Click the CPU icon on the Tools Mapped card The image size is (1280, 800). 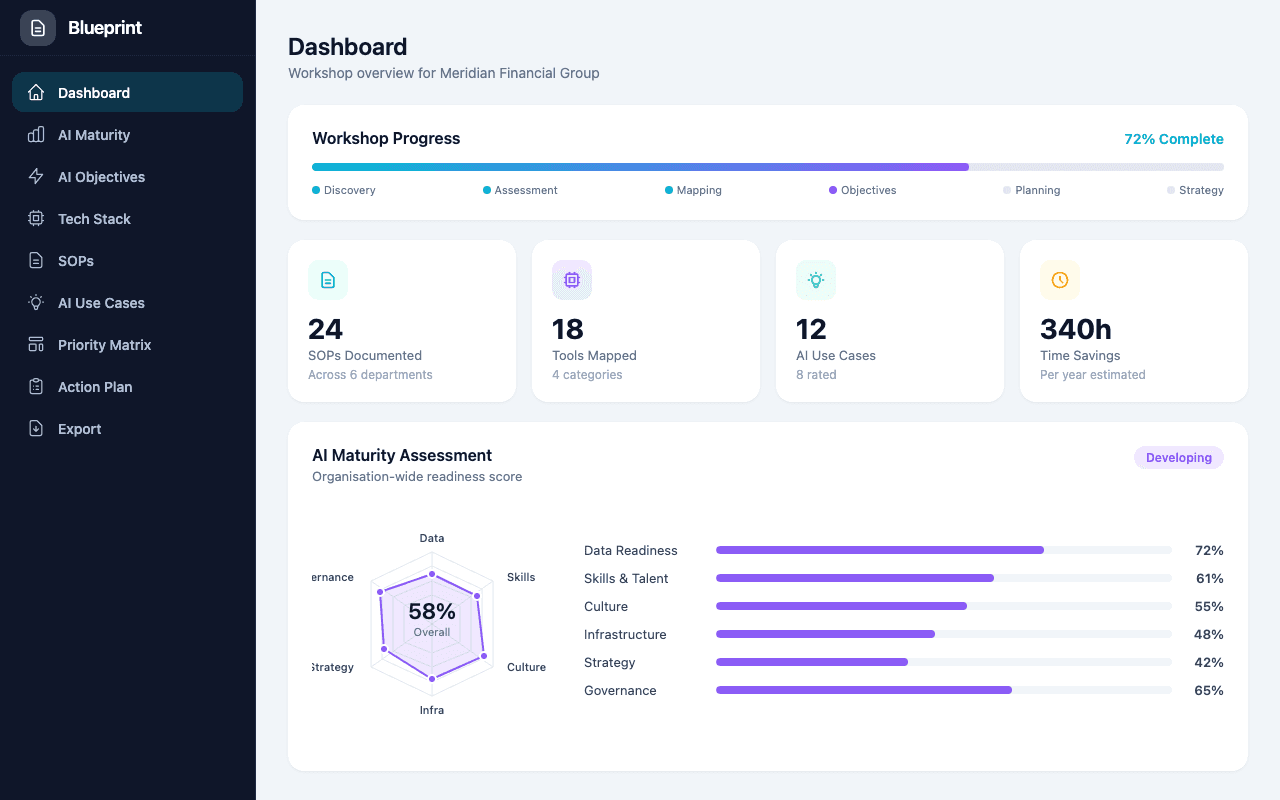[571, 280]
